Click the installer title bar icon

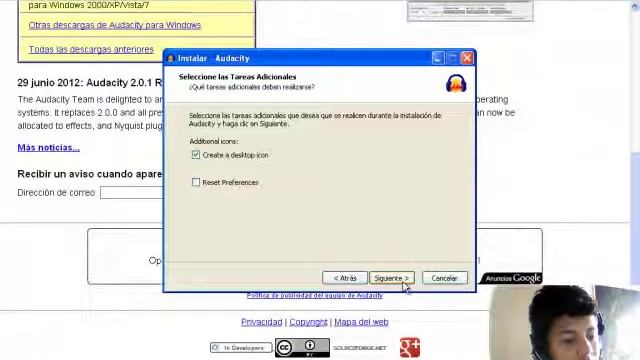(171, 58)
